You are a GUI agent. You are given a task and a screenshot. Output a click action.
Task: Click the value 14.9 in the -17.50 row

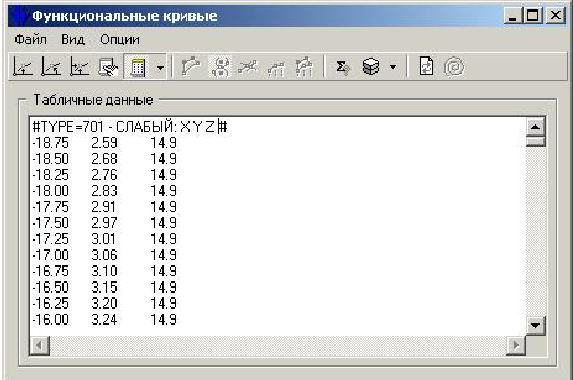tap(163, 223)
